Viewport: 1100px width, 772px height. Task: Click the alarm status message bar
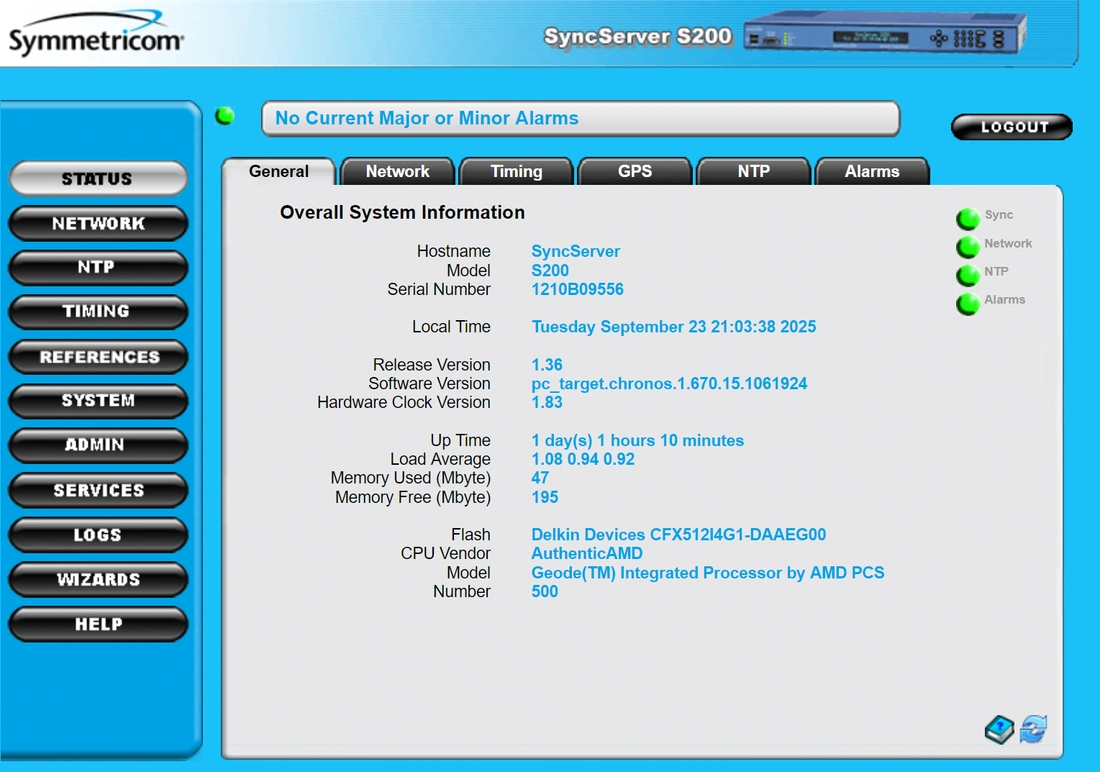click(x=580, y=119)
